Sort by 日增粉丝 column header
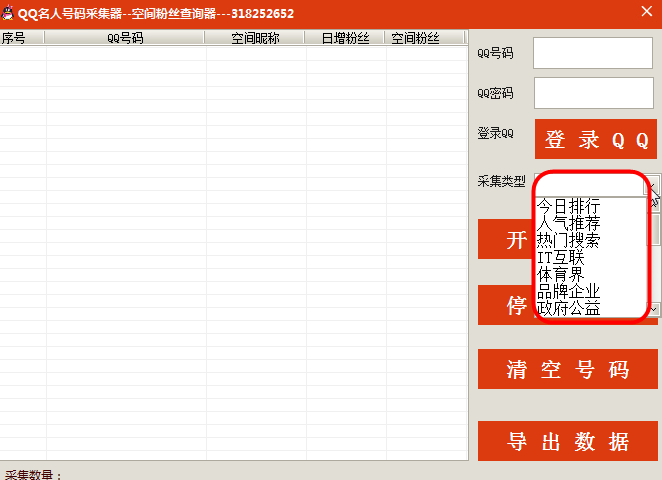 pyautogui.click(x=345, y=39)
